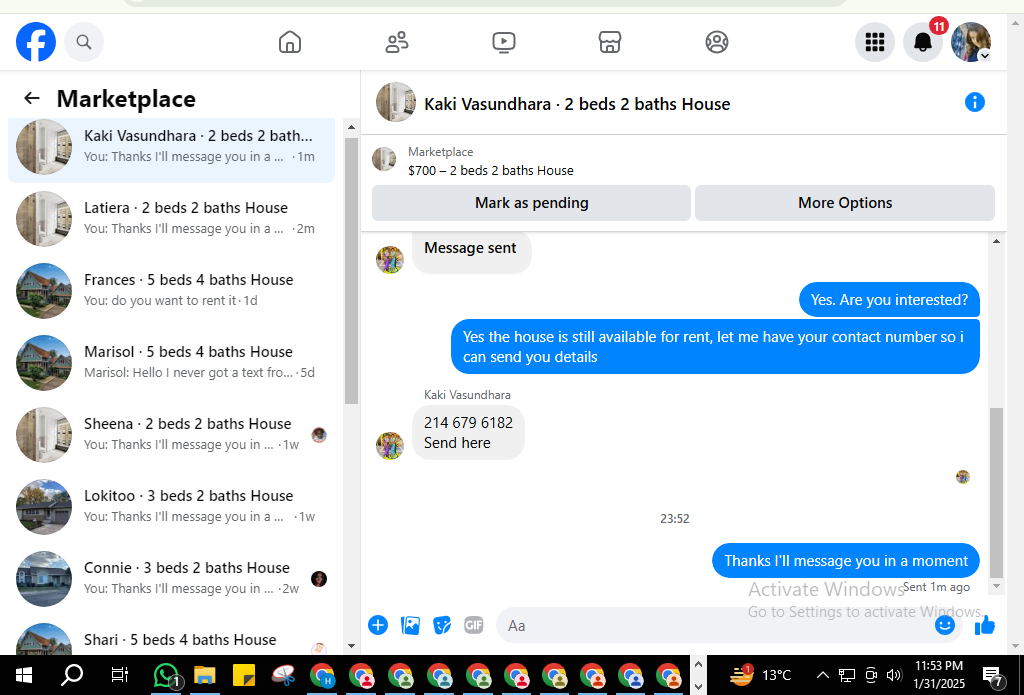1024x695 pixels.
Task: Open the nine-dot Menu grid
Action: click(874, 42)
